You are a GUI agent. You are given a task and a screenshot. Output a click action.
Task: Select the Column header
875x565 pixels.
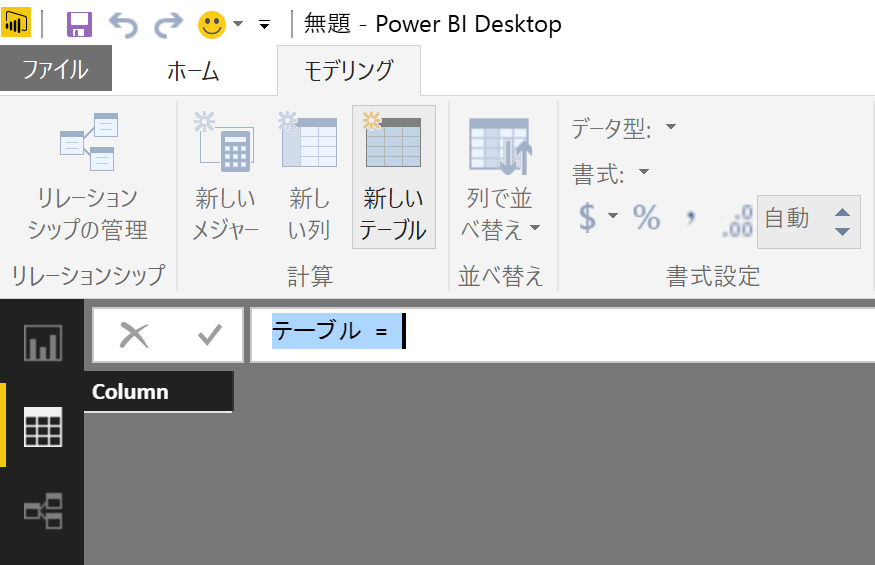[x=158, y=391]
